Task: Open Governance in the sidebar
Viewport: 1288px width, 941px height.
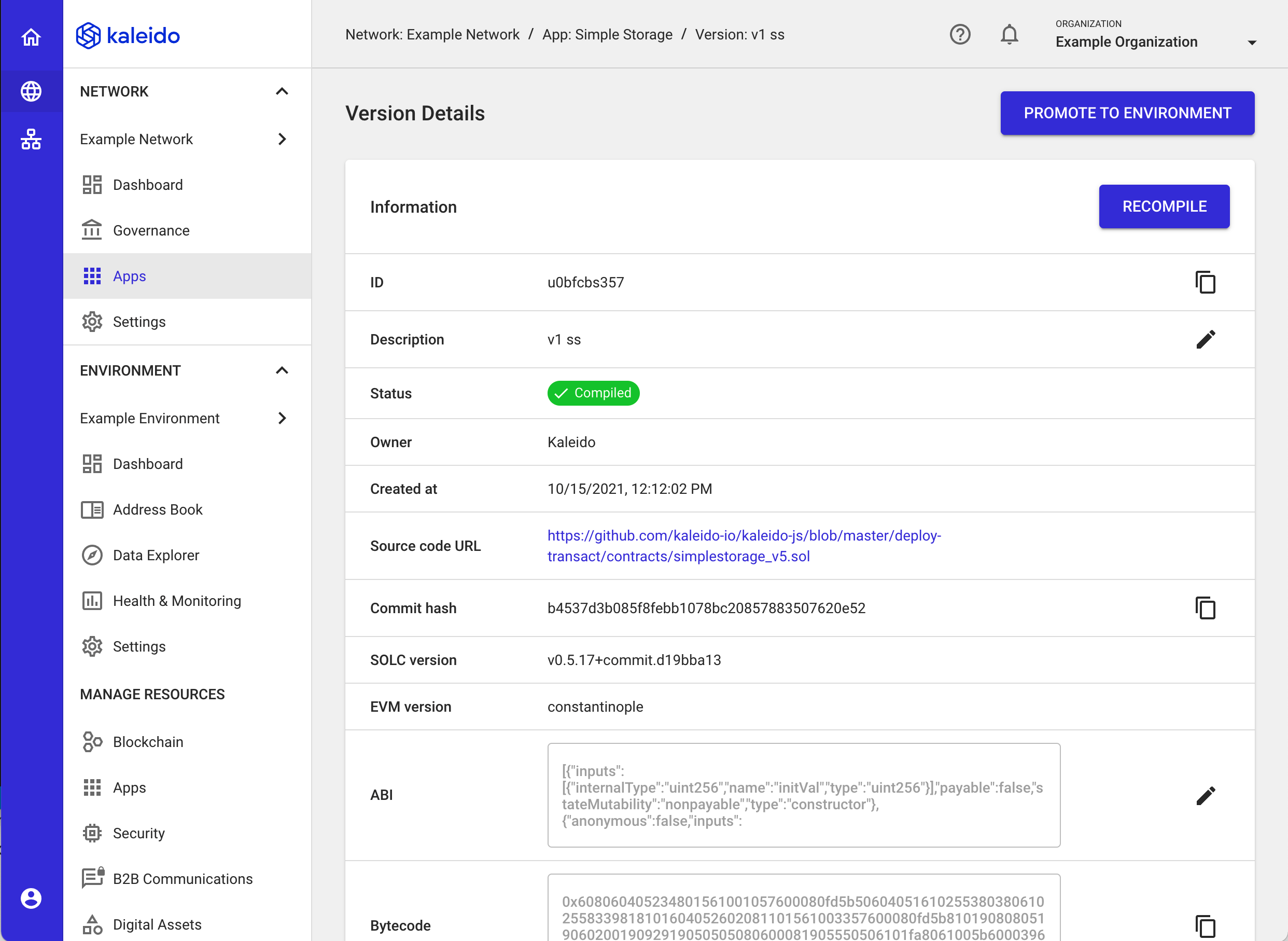Action: tap(187, 230)
